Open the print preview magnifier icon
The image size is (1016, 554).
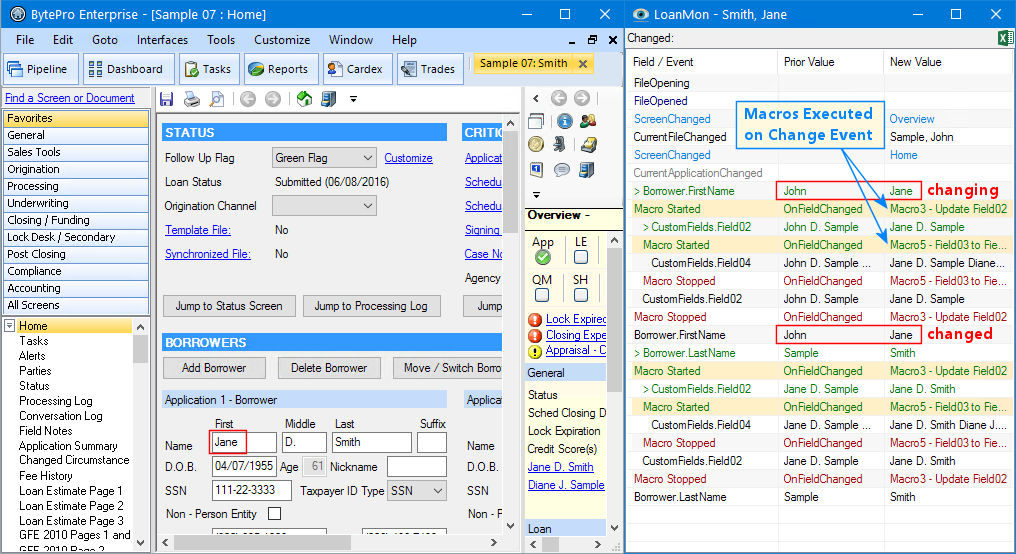217,99
